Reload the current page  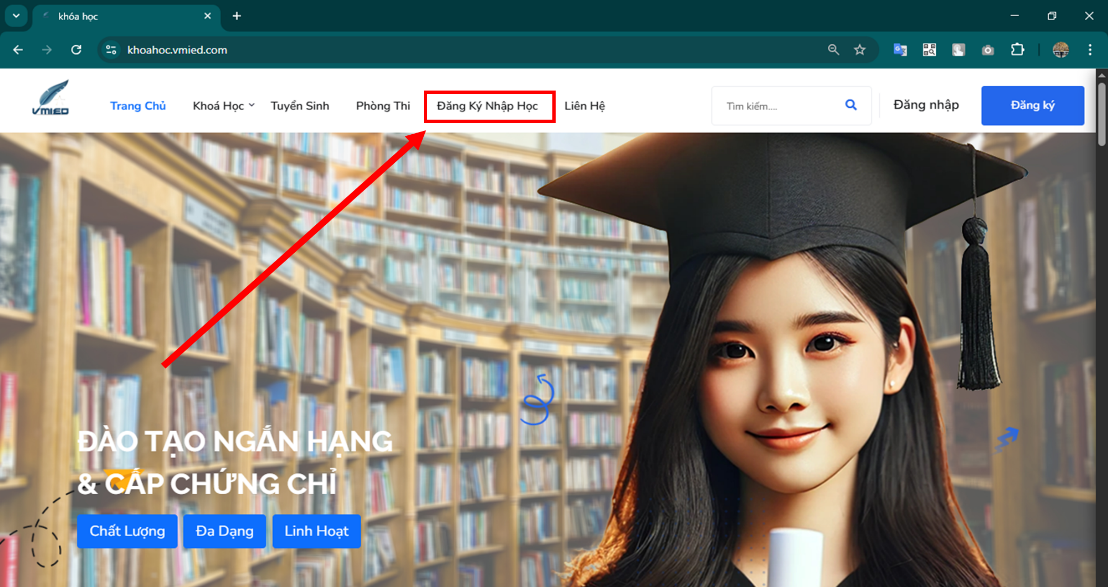(76, 49)
